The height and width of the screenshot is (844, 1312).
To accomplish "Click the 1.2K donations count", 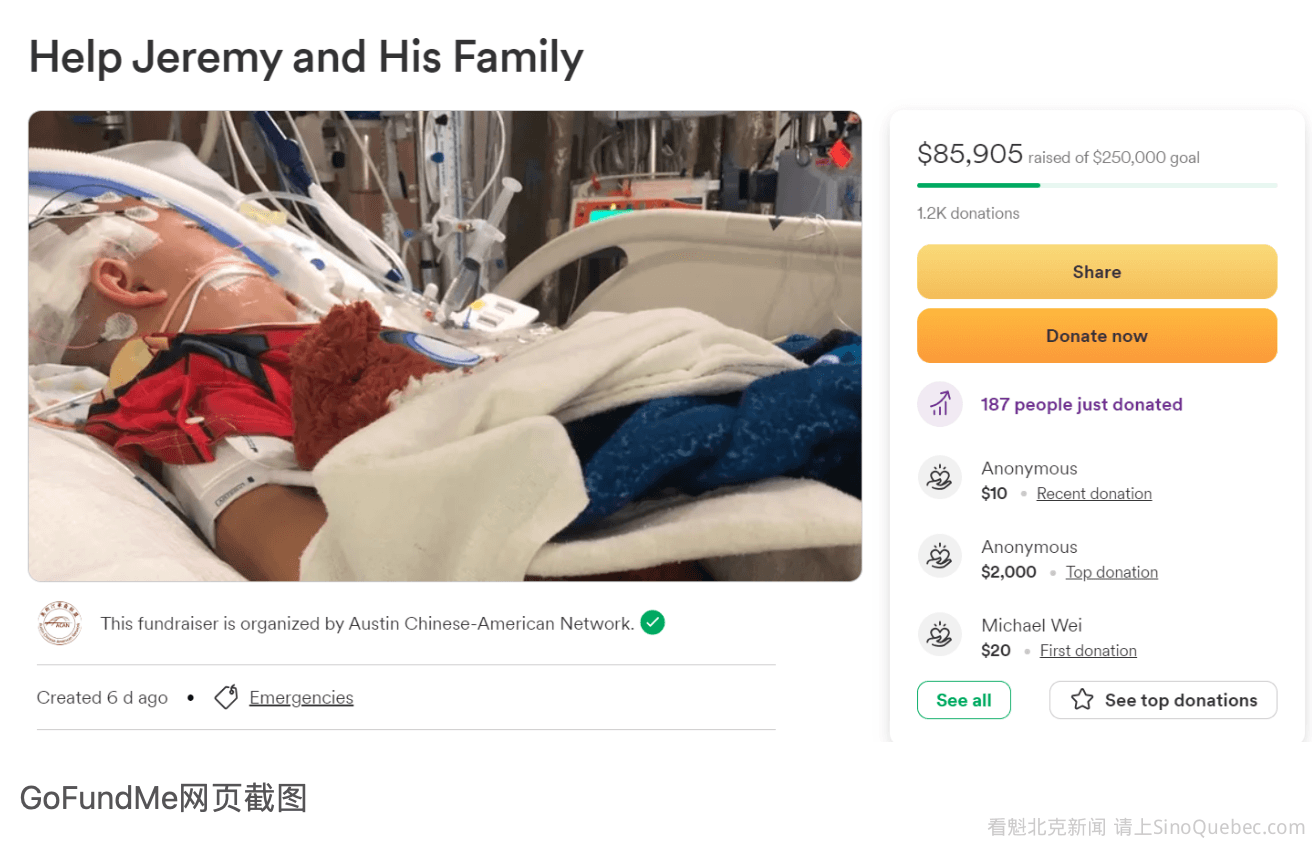I will 968,213.
